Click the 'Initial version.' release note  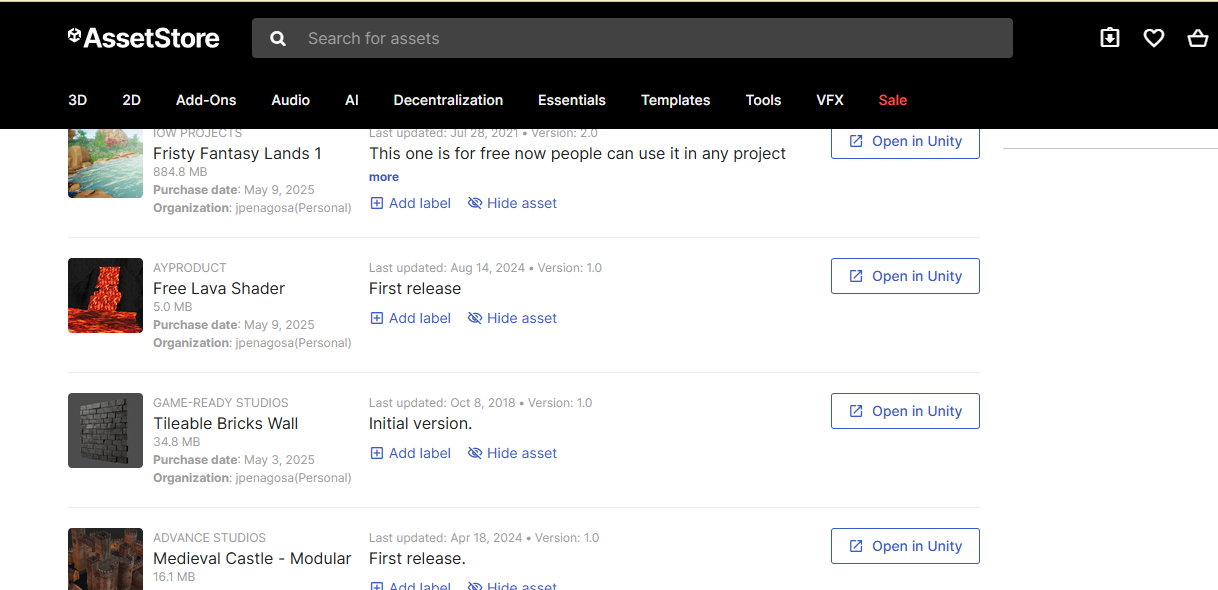(420, 423)
